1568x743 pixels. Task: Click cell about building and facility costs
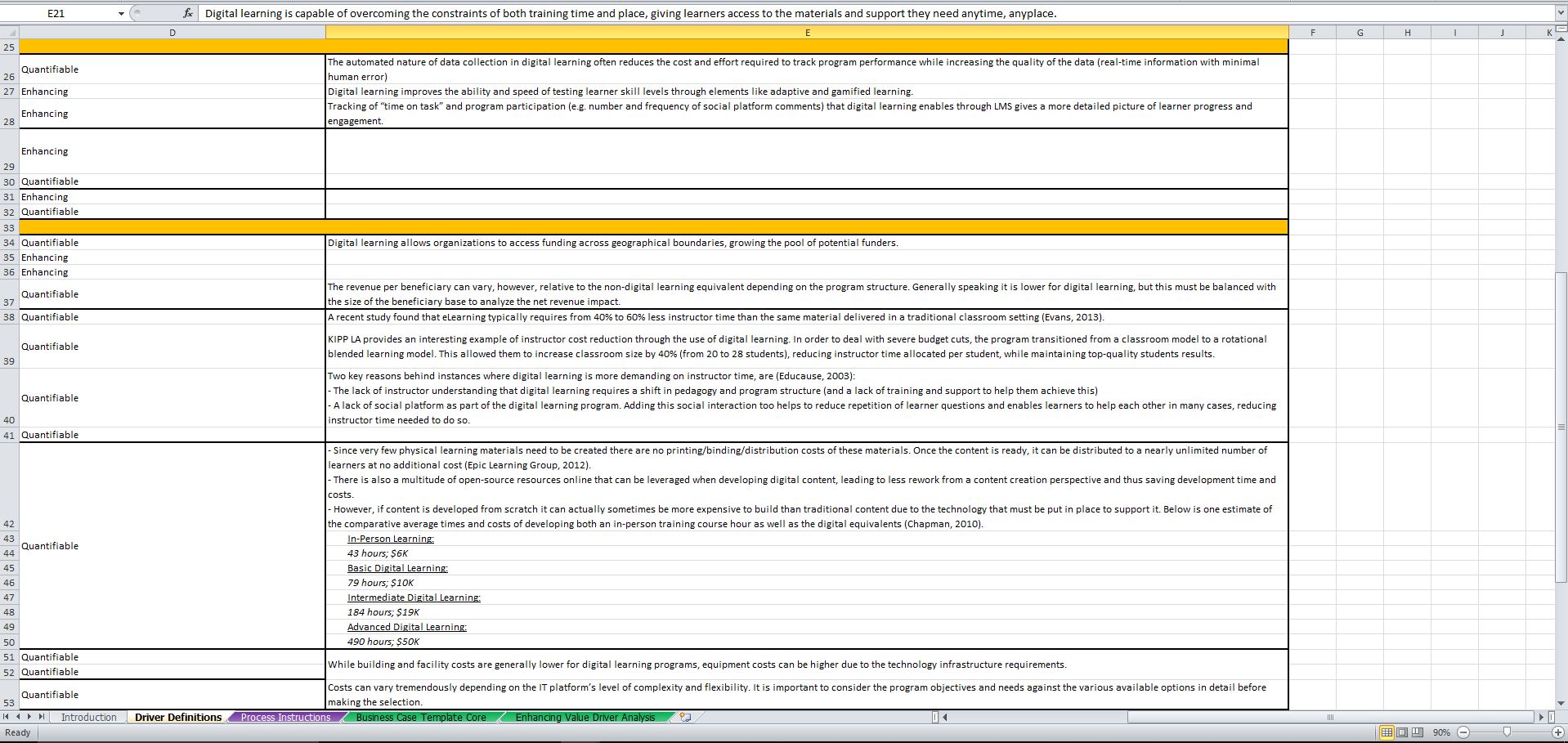tap(807, 665)
